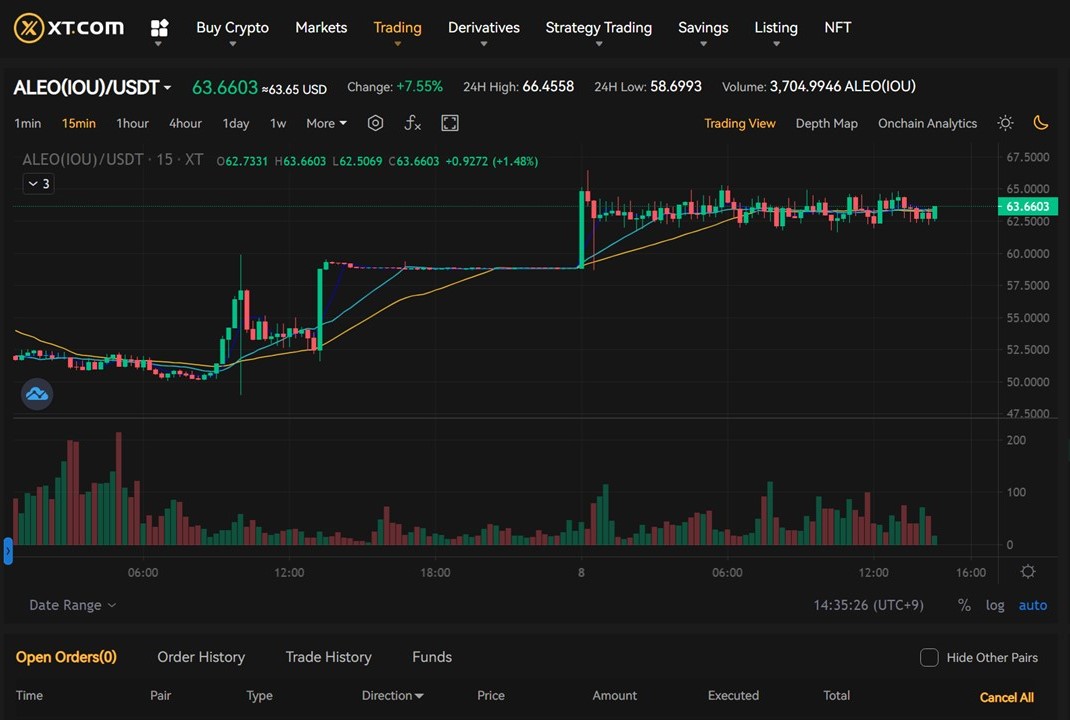Switch to Depth Map view
The height and width of the screenshot is (720, 1070).
(x=826, y=124)
